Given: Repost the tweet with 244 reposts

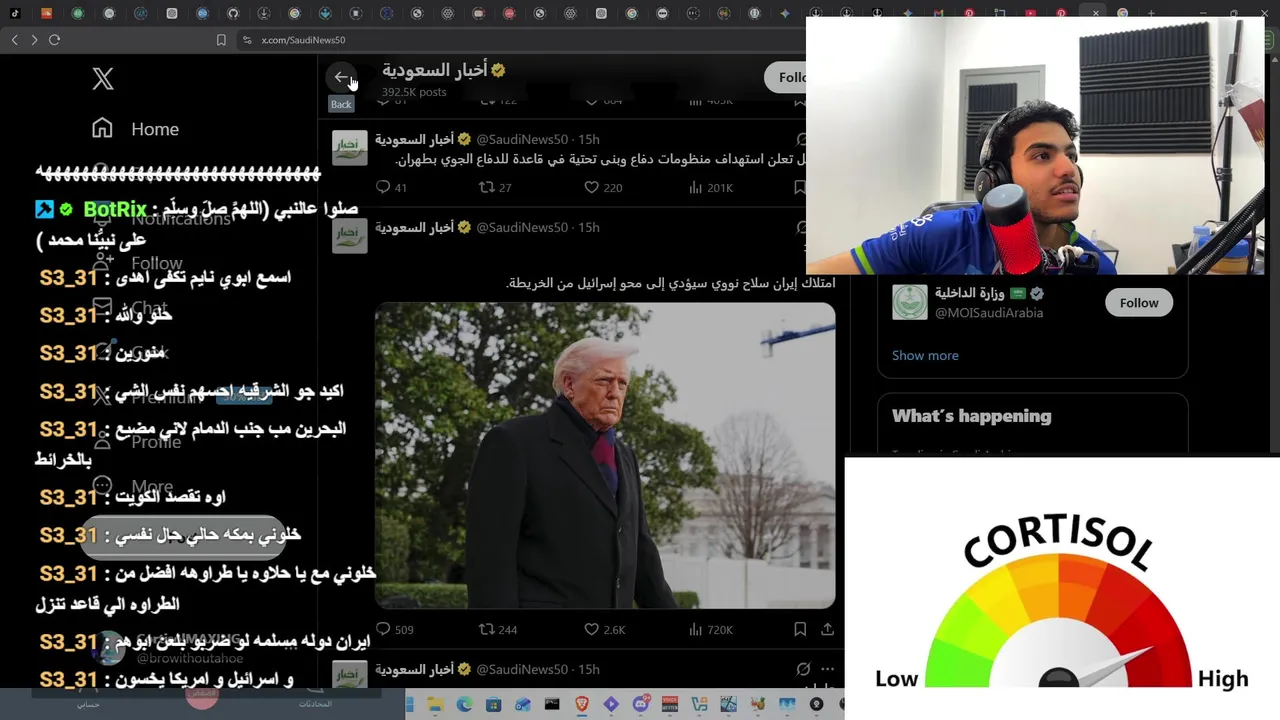Looking at the screenshot, I should pyautogui.click(x=498, y=629).
